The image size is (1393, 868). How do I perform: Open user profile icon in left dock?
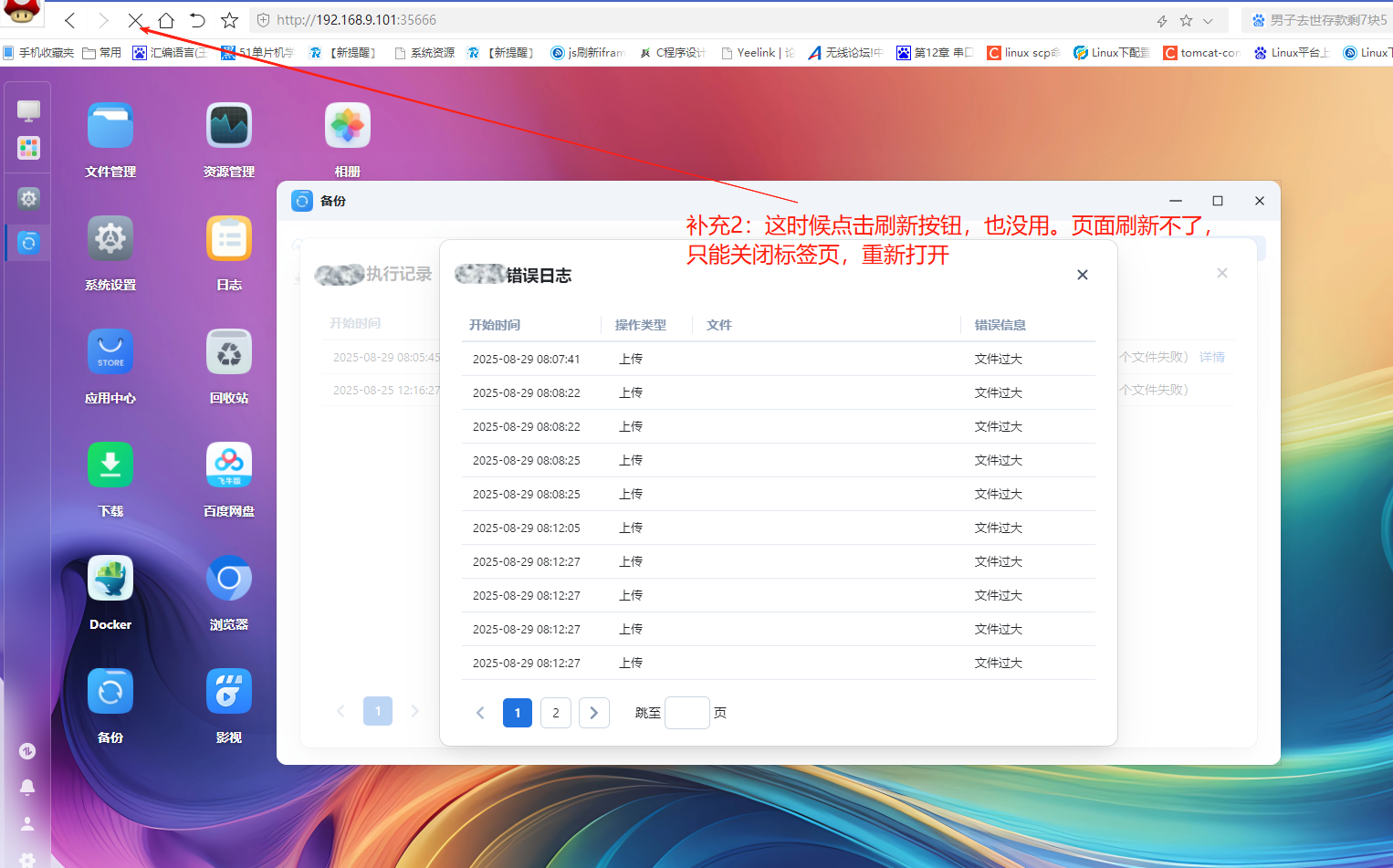click(x=27, y=823)
